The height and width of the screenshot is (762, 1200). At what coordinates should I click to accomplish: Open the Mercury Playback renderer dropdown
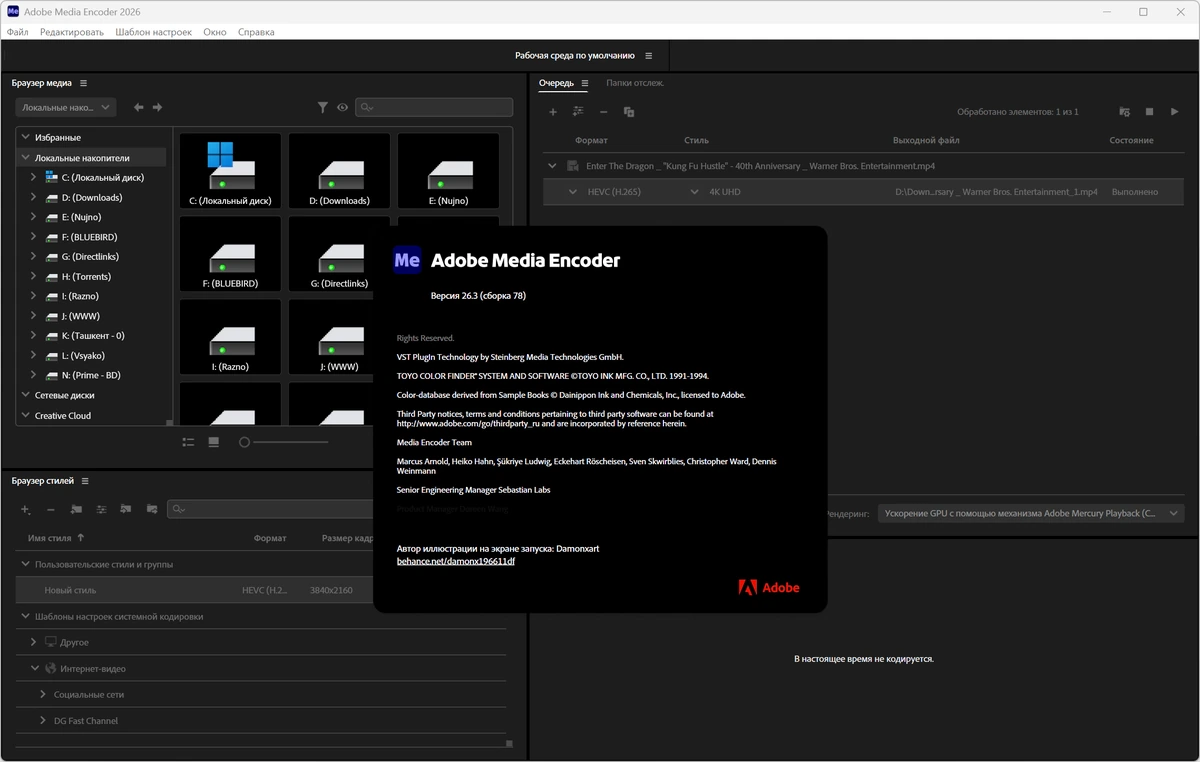click(1031, 513)
